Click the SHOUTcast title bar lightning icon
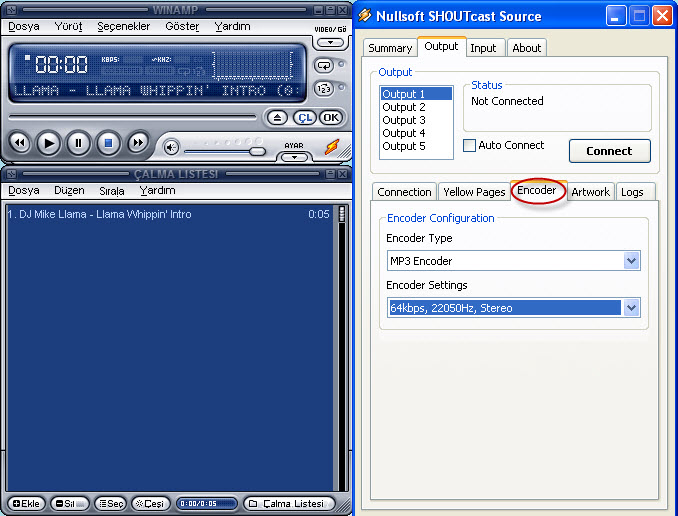Screen dimensions: 678x516 [x=365, y=16]
